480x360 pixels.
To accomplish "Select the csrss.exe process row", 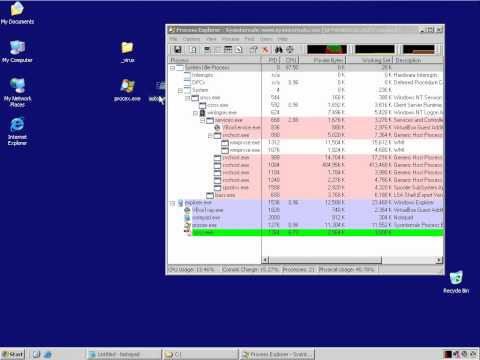I will [x=305, y=105].
